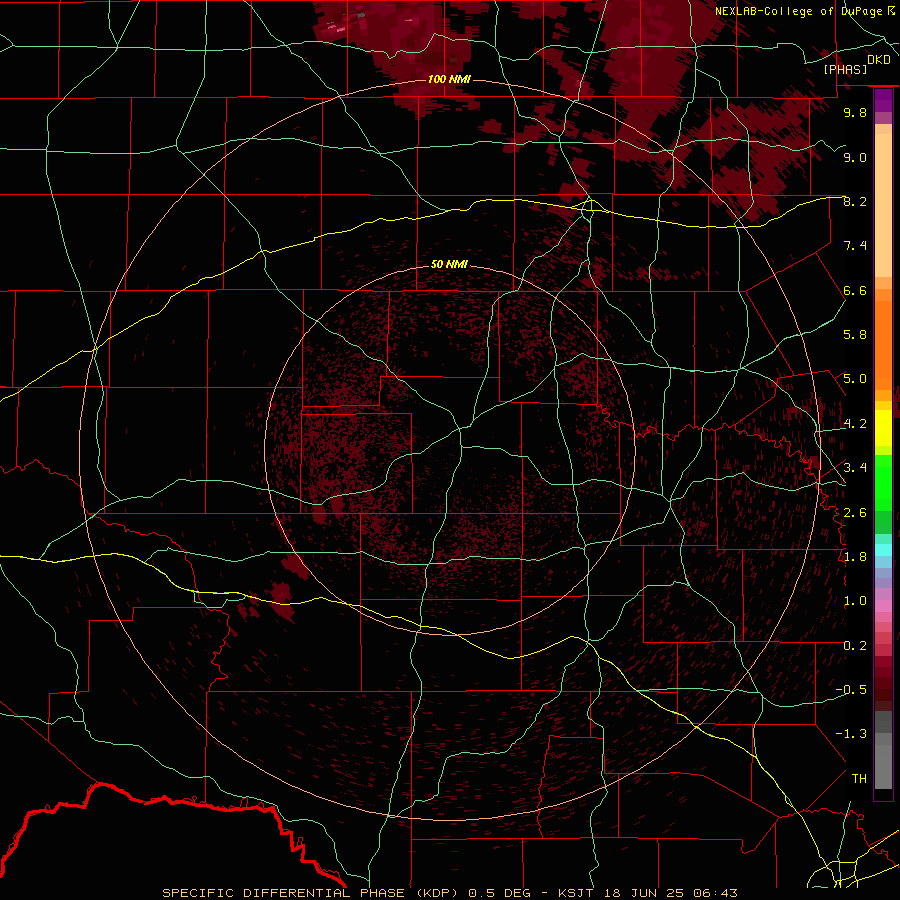Click the 7.4 scale value
Image resolution: width=900 pixels, height=900 pixels.
point(855,246)
